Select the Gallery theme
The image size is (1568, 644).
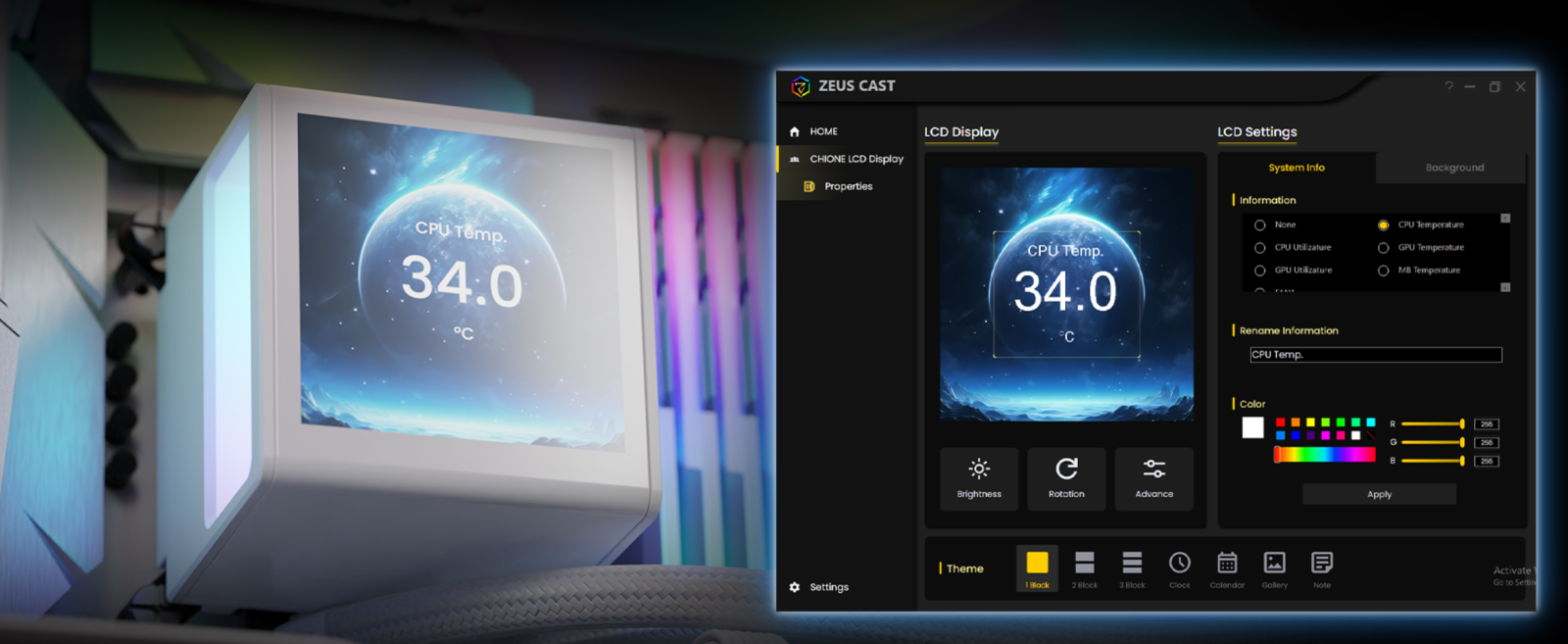point(1274,569)
